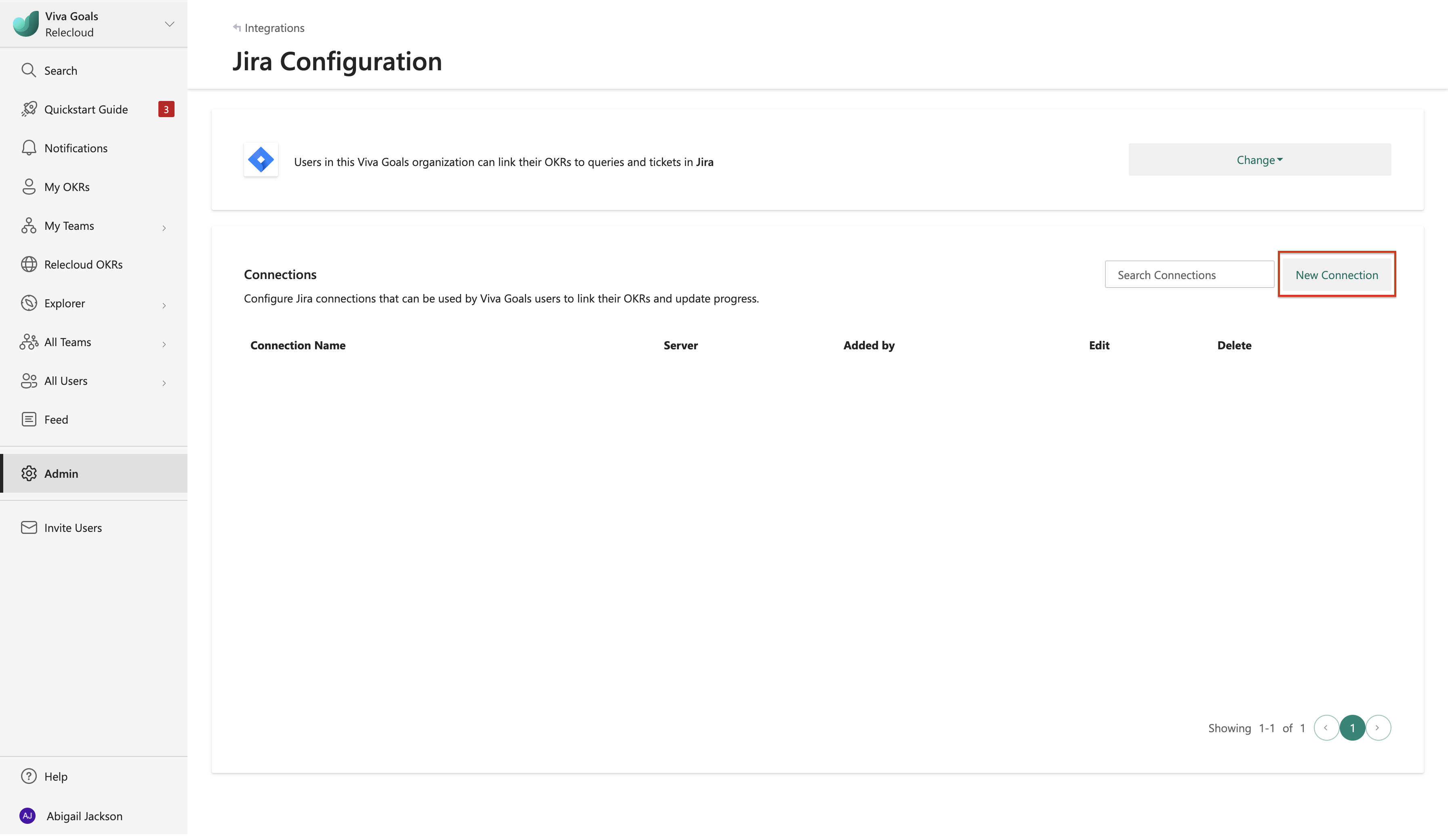Expand the My Teams chevron
Image resolution: width=1448 pixels, height=840 pixels.
point(164,228)
